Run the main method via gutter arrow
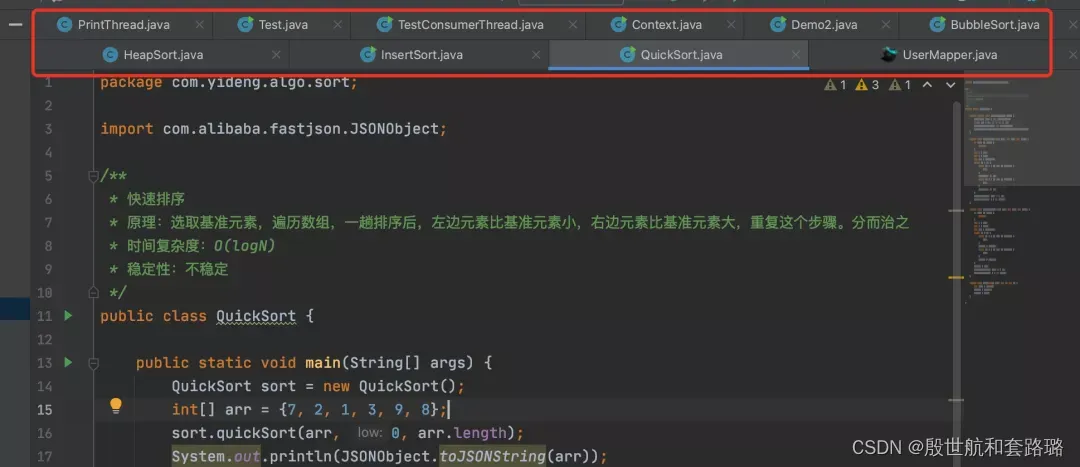 click(68, 362)
